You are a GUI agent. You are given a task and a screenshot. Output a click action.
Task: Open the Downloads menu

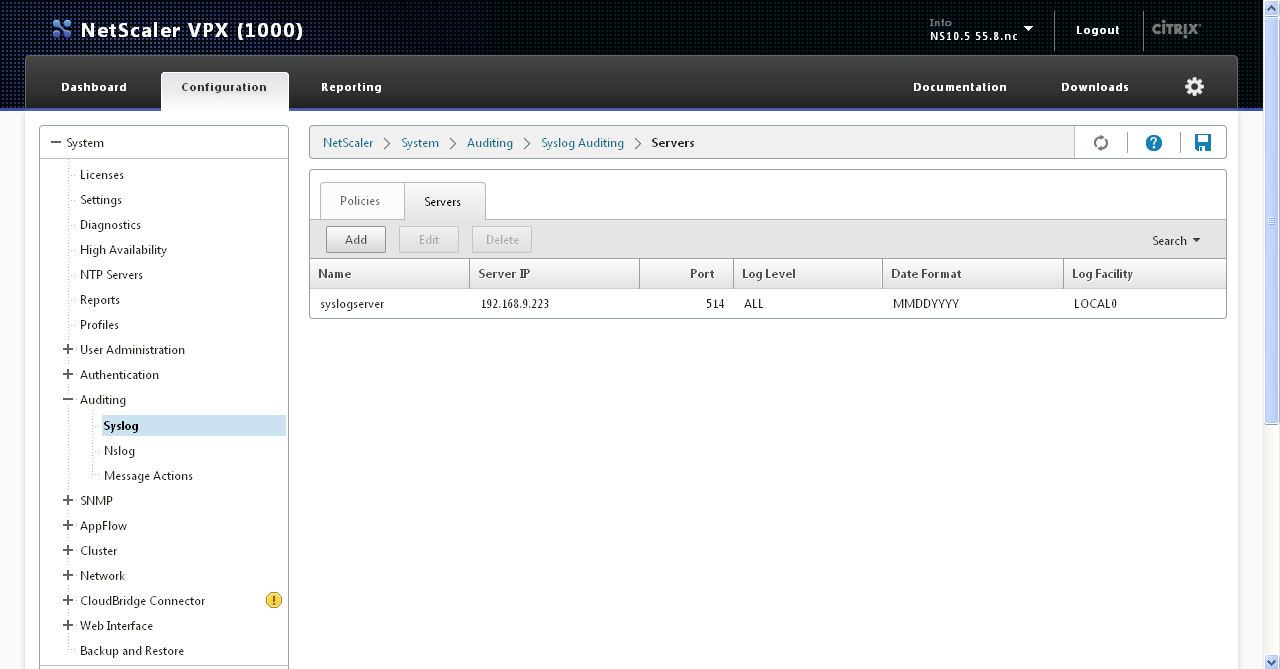click(1095, 87)
